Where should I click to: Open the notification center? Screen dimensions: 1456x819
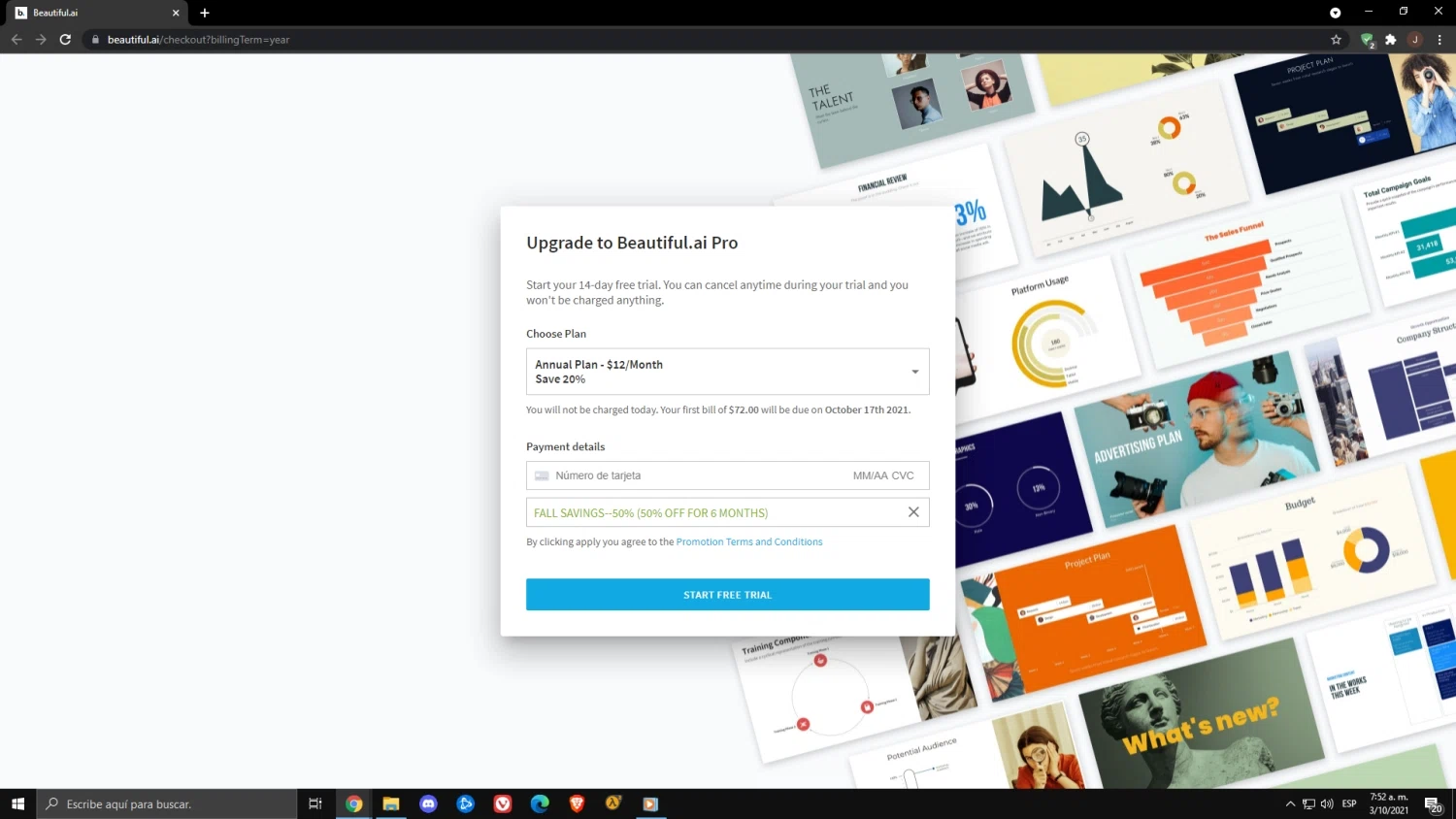[x=1434, y=803]
